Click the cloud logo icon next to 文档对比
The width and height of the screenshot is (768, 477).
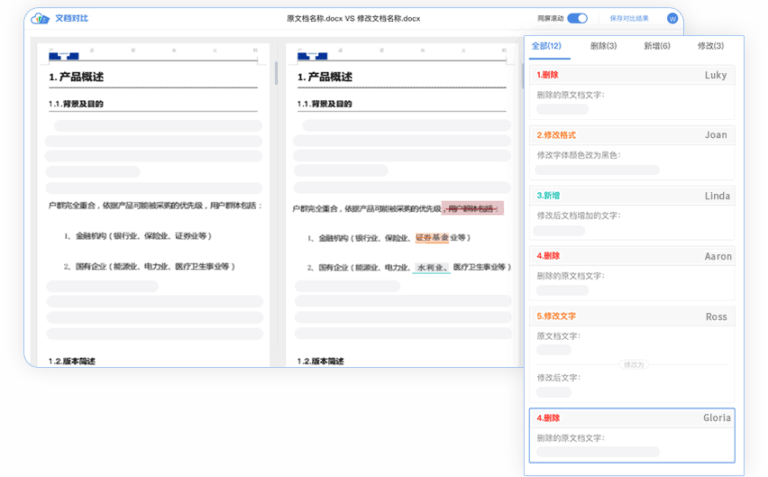pyautogui.click(x=41, y=18)
